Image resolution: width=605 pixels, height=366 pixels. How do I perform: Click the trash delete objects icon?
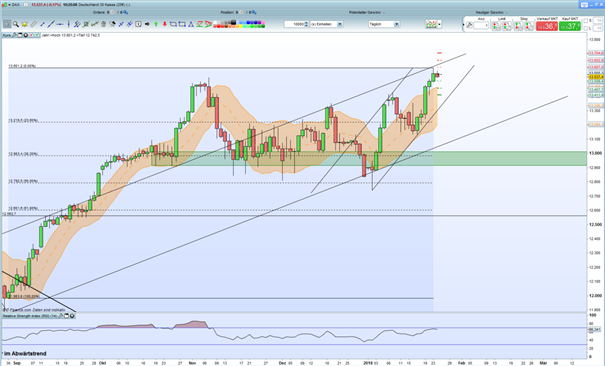[103, 24]
